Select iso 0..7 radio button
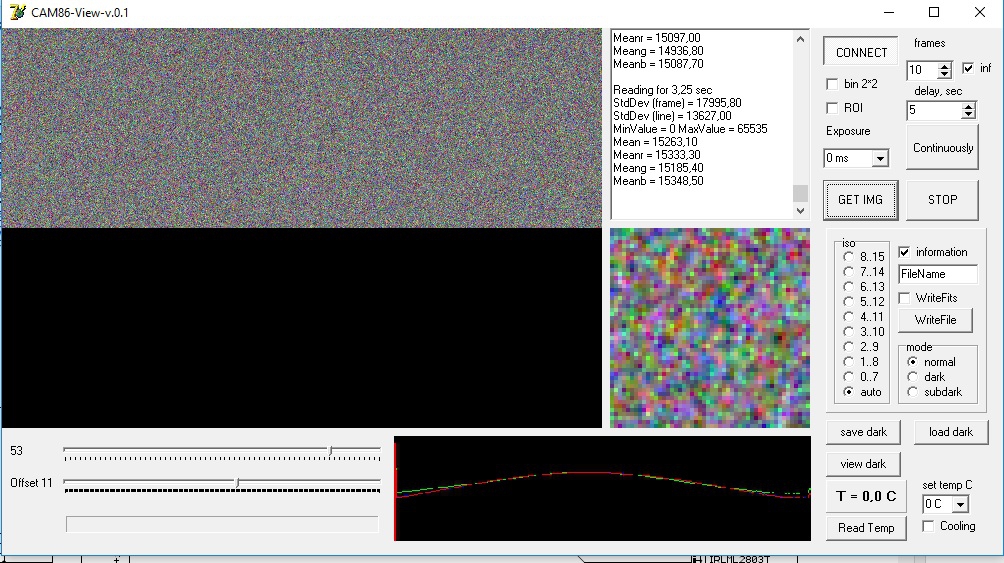1004x563 pixels. pos(848,377)
